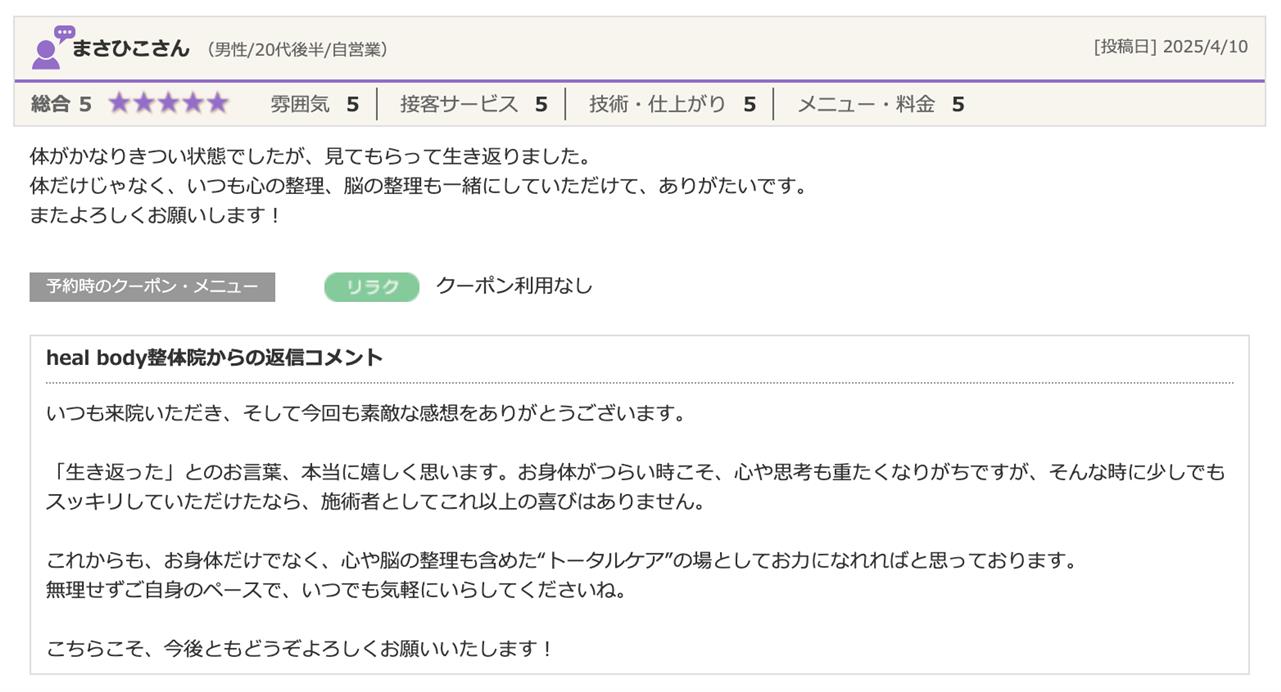This screenshot has width=1281, height=692.
Task: Open reviewer まさひこさん's name
Action: pos(130,48)
